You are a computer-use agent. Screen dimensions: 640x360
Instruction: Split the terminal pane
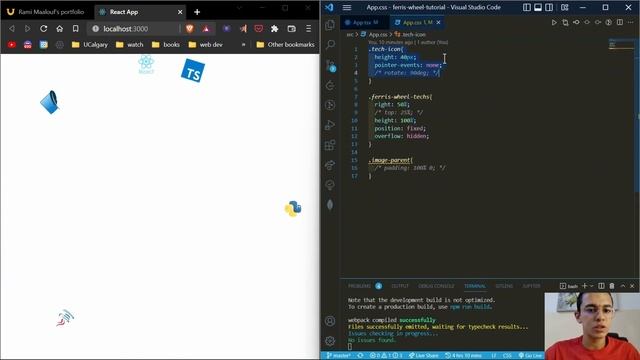coord(601,286)
